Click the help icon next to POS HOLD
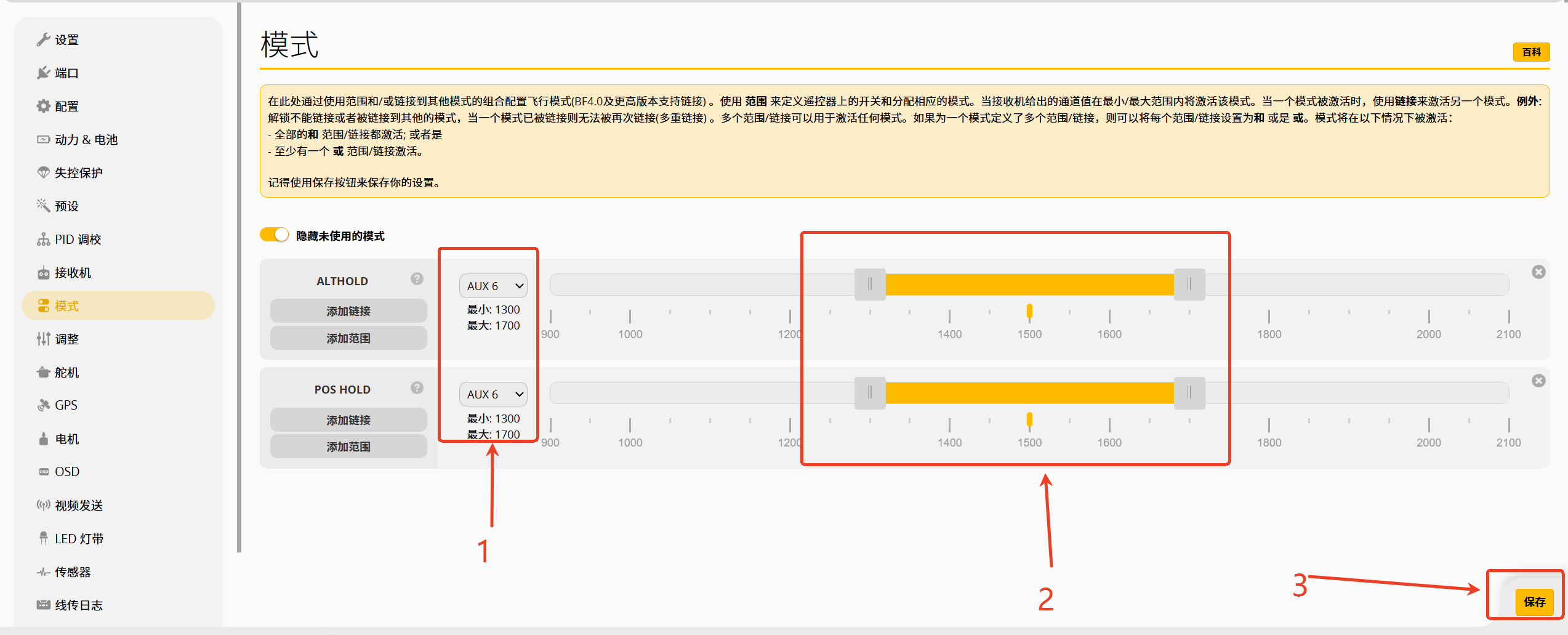 pyautogui.click(x=417, y=388)
